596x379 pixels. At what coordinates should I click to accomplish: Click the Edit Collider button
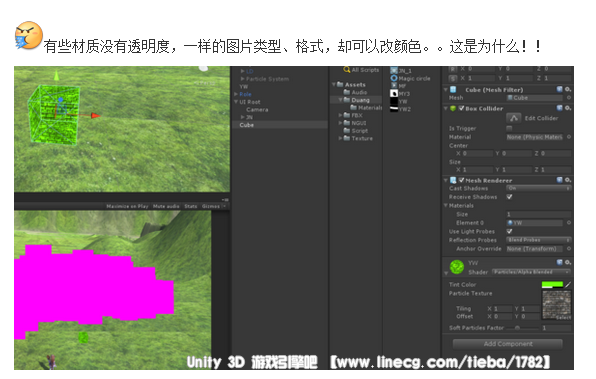click(514, 118)
